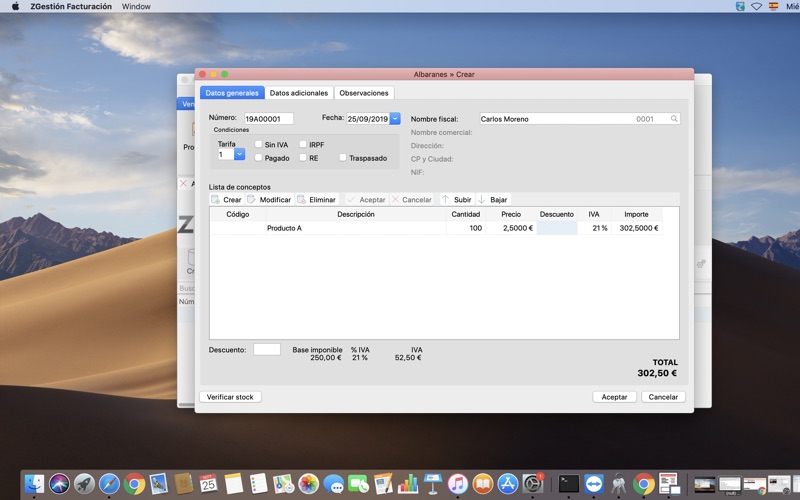Open iTunes in the dock
The height and width of the screenshot is (500, 800).
458,484
